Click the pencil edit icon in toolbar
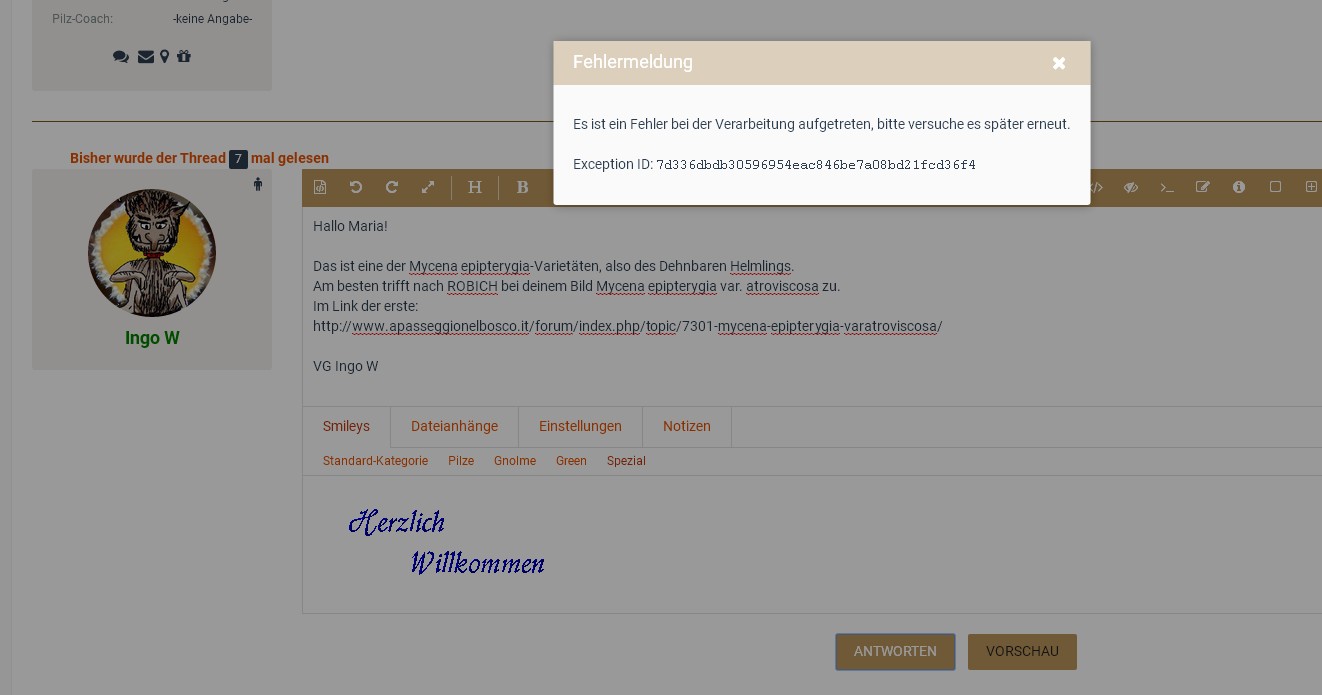1322x695 pixels. (x=1203, y=187)
